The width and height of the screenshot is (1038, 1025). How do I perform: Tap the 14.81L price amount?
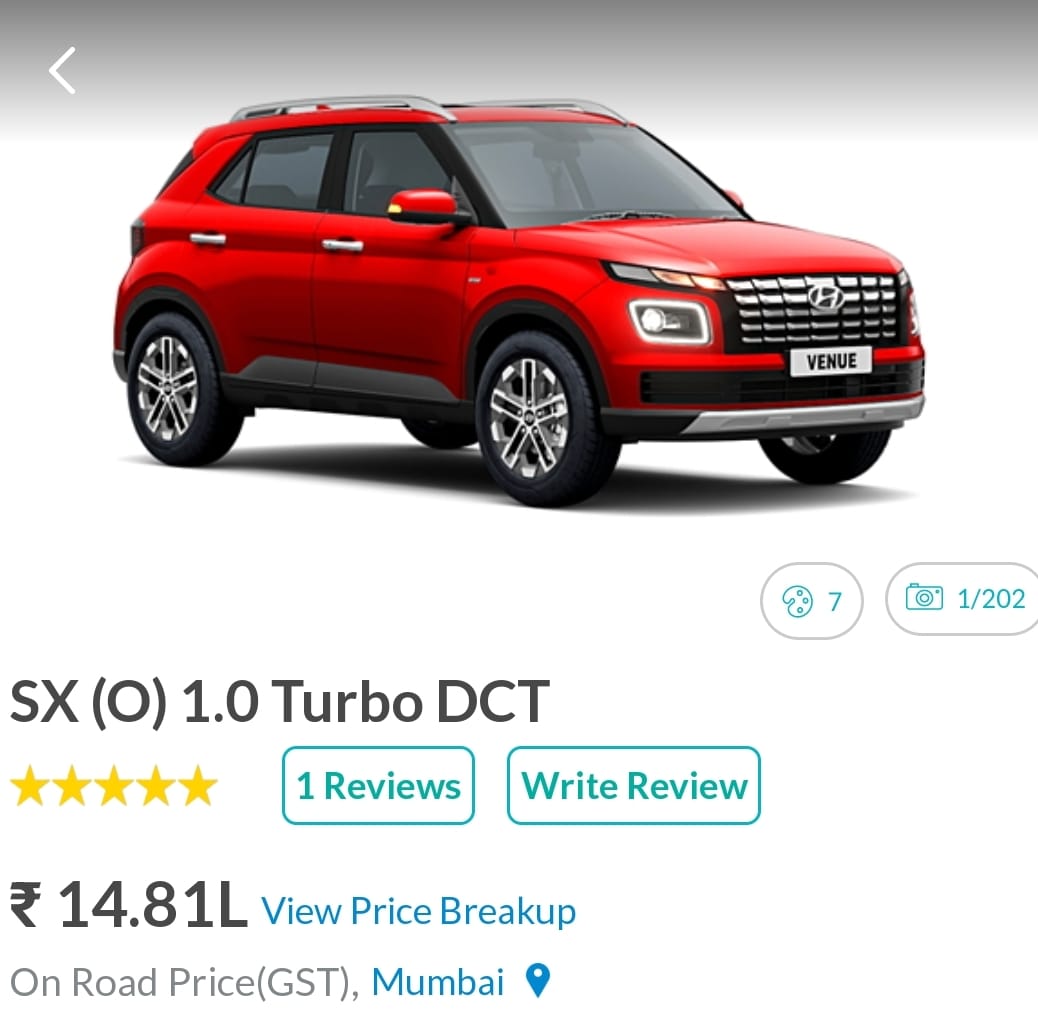pos(153,904)
